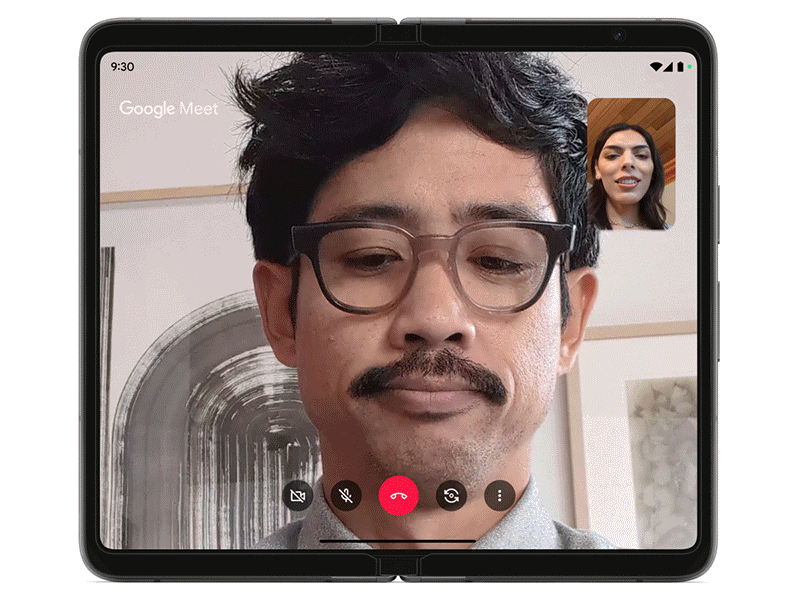The width and height of the screenshot is (800, 600).
Task: Tap the crossed-out video camera icon
Action: tap(298, 494)
